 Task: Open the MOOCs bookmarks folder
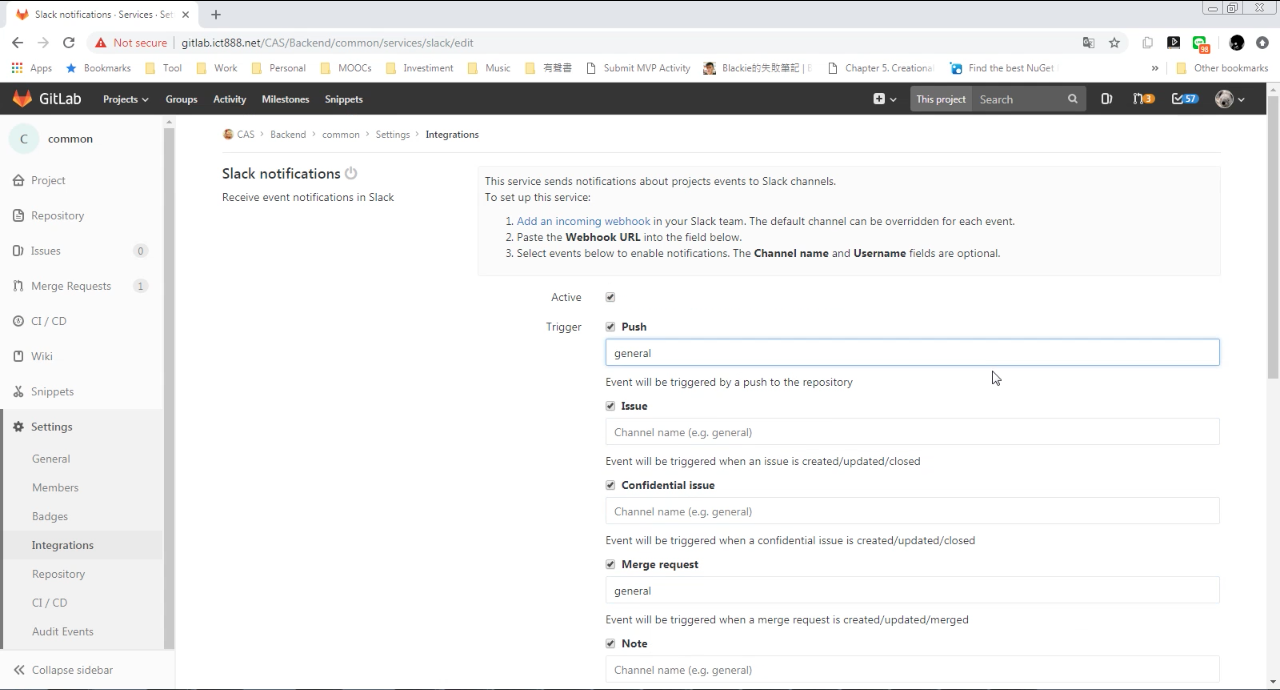point(346,68)
